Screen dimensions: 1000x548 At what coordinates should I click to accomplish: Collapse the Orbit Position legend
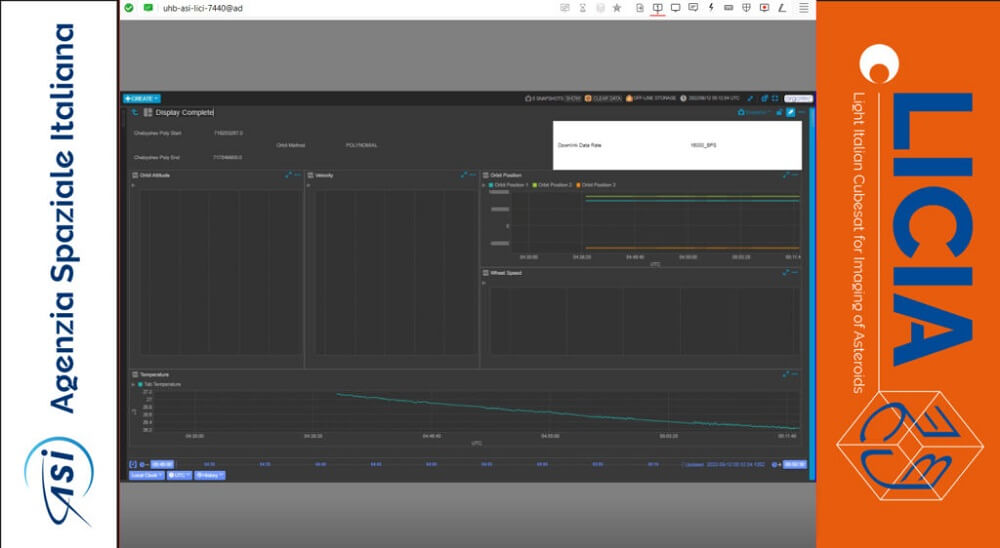click(x=485, y=185)
